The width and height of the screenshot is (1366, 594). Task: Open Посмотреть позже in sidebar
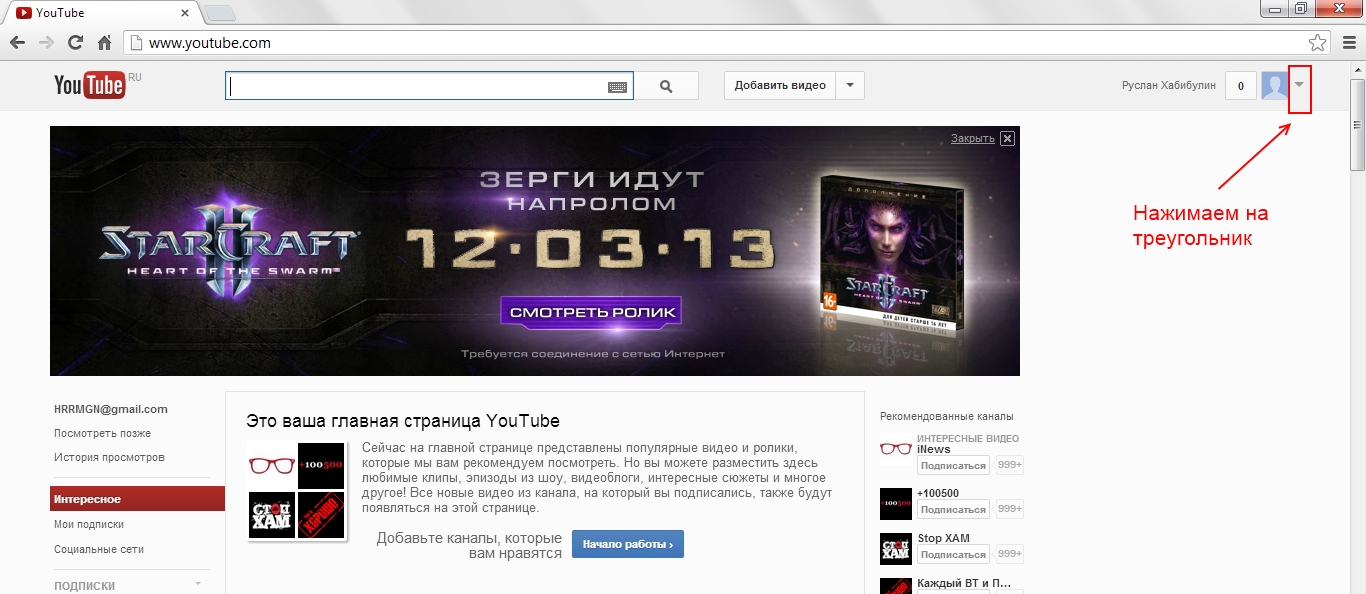click(x=103, y=433)
